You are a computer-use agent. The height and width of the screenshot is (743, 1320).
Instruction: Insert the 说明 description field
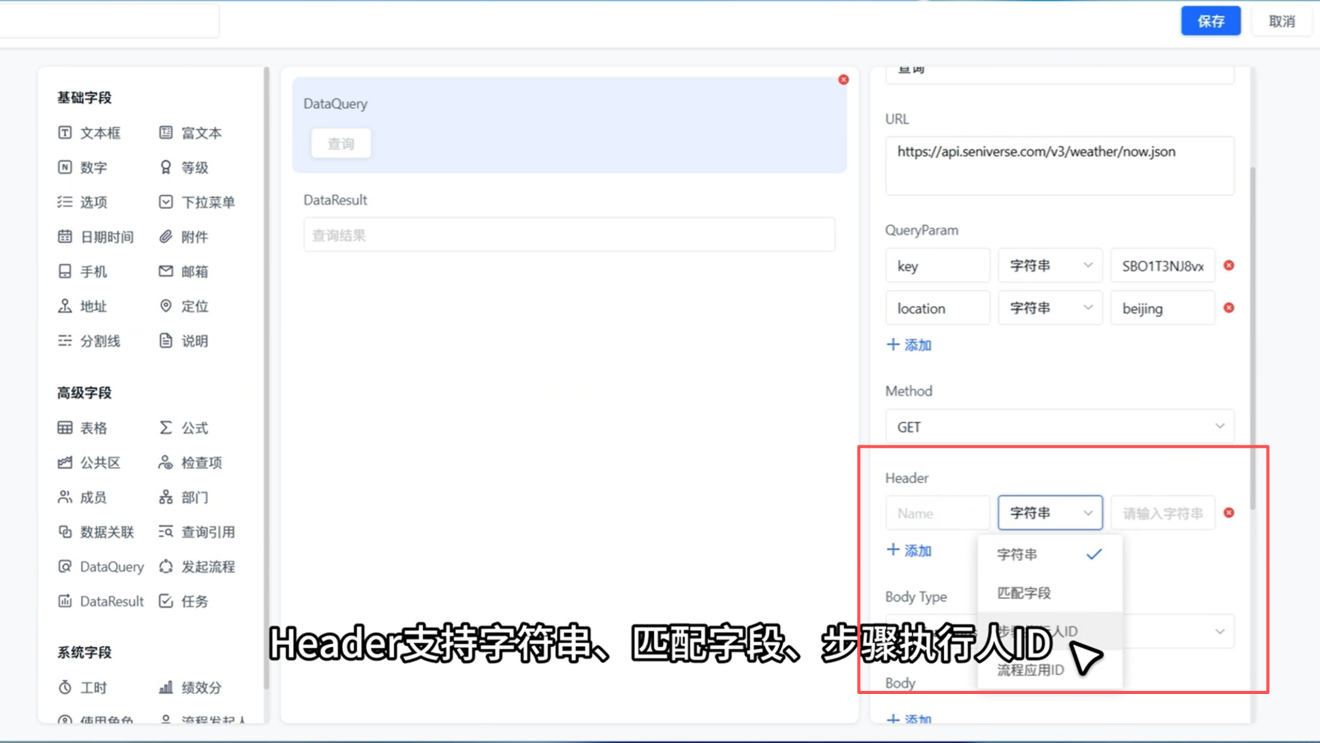(x=183, y=341)
